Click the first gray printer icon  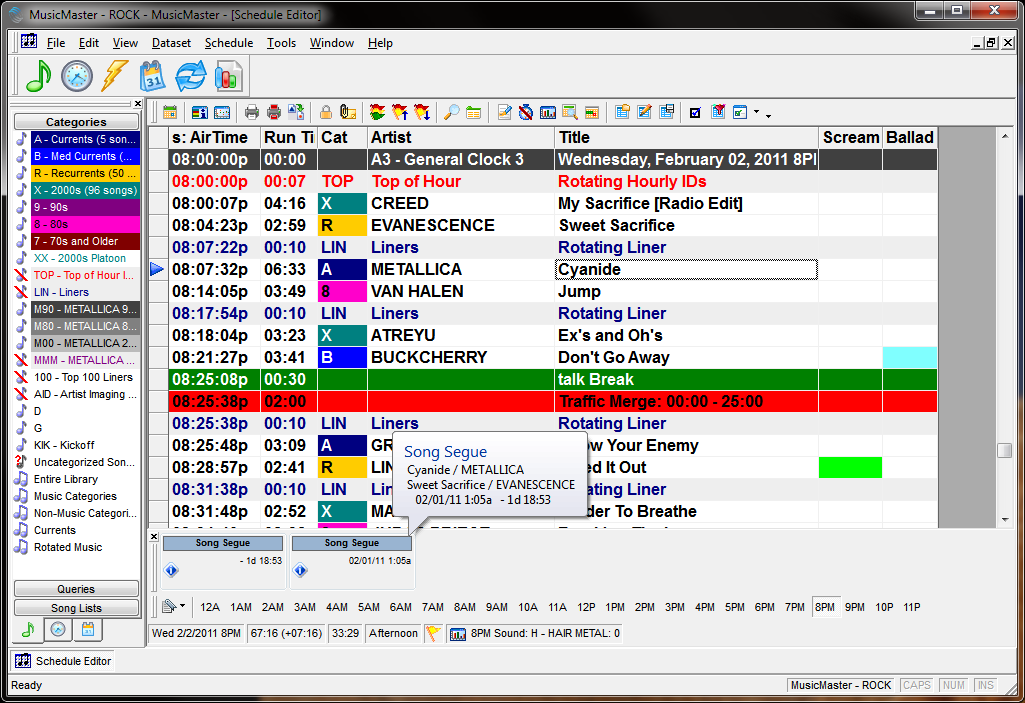pyautogui.click(x=252, y=112)
